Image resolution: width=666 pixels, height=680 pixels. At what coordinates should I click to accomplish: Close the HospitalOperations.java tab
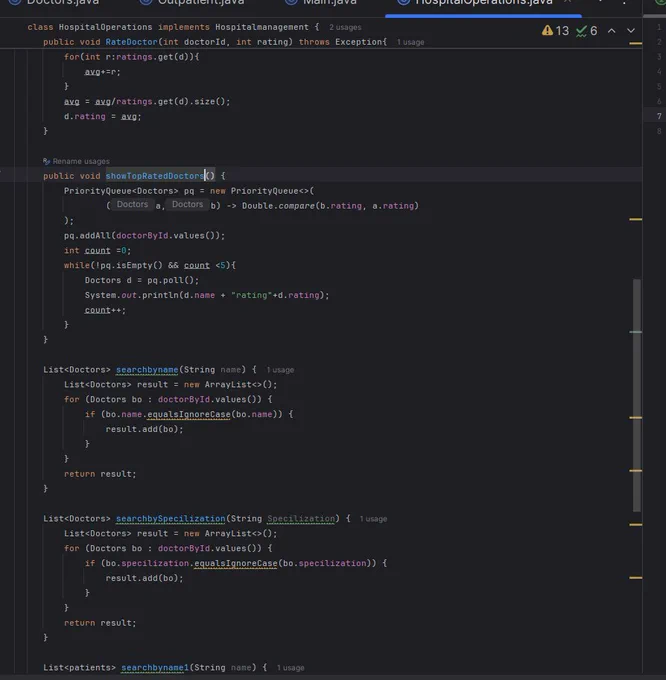[x=567, y=2]
